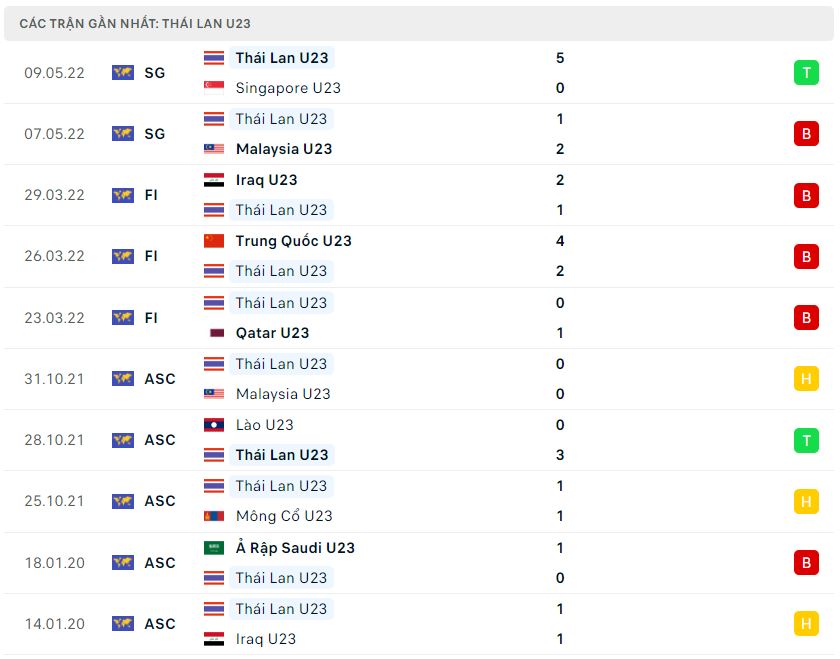The height and width of the screenshot is (659, 840).
Task: Open the Trung Quốc U23 team link
Action: [294, 241]
